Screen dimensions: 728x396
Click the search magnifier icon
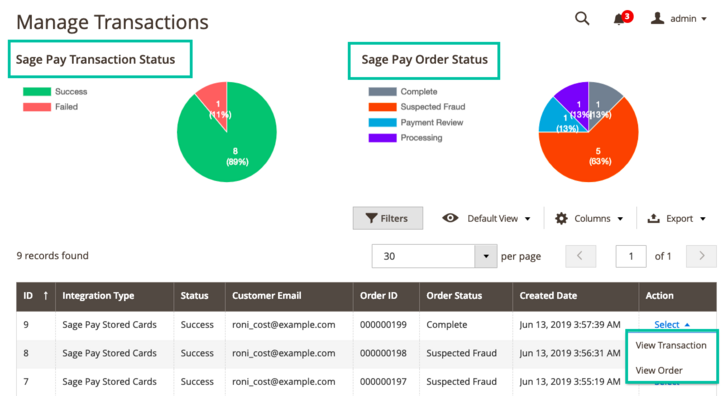[x=582, y=19]
